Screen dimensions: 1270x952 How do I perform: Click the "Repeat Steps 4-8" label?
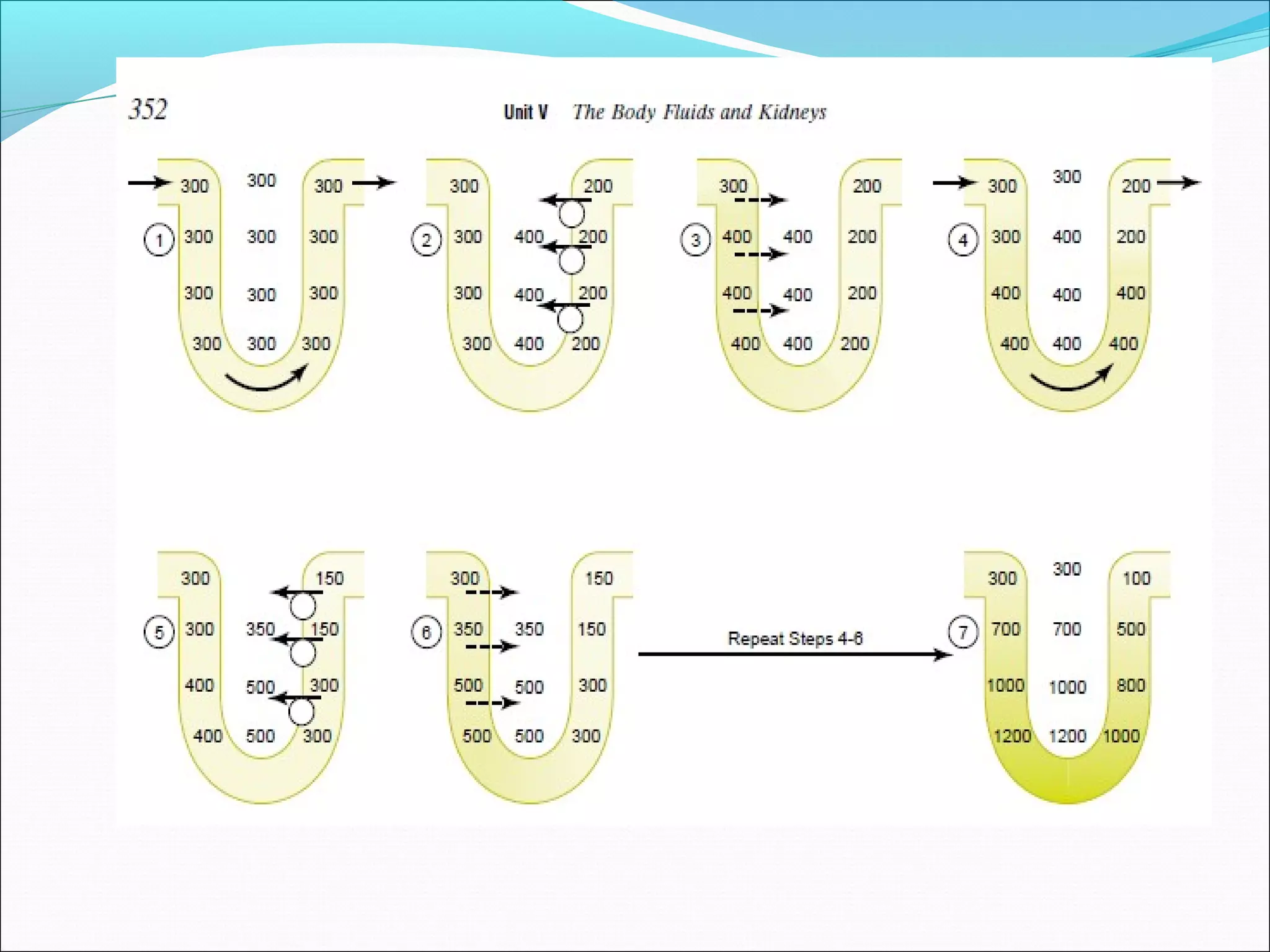point(795,638)
